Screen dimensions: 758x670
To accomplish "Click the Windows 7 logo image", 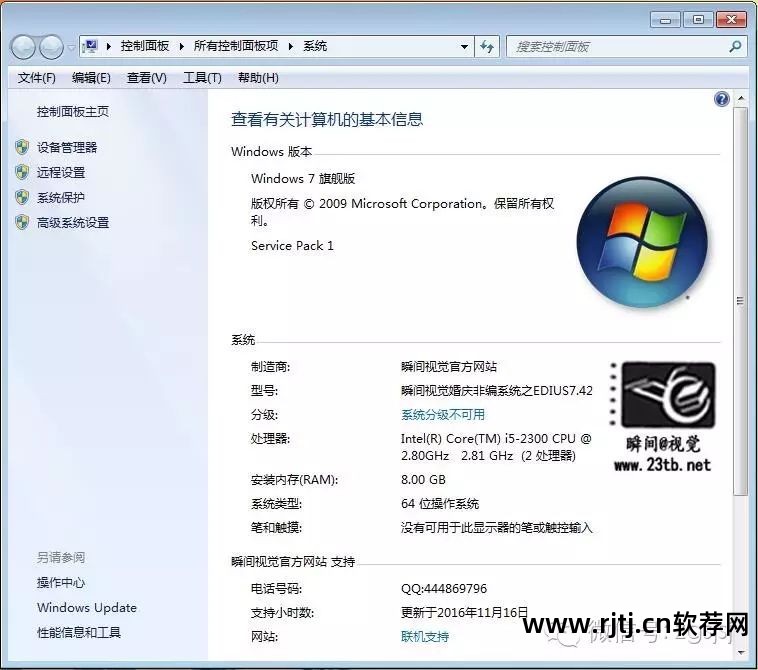I will pos(642,242).
